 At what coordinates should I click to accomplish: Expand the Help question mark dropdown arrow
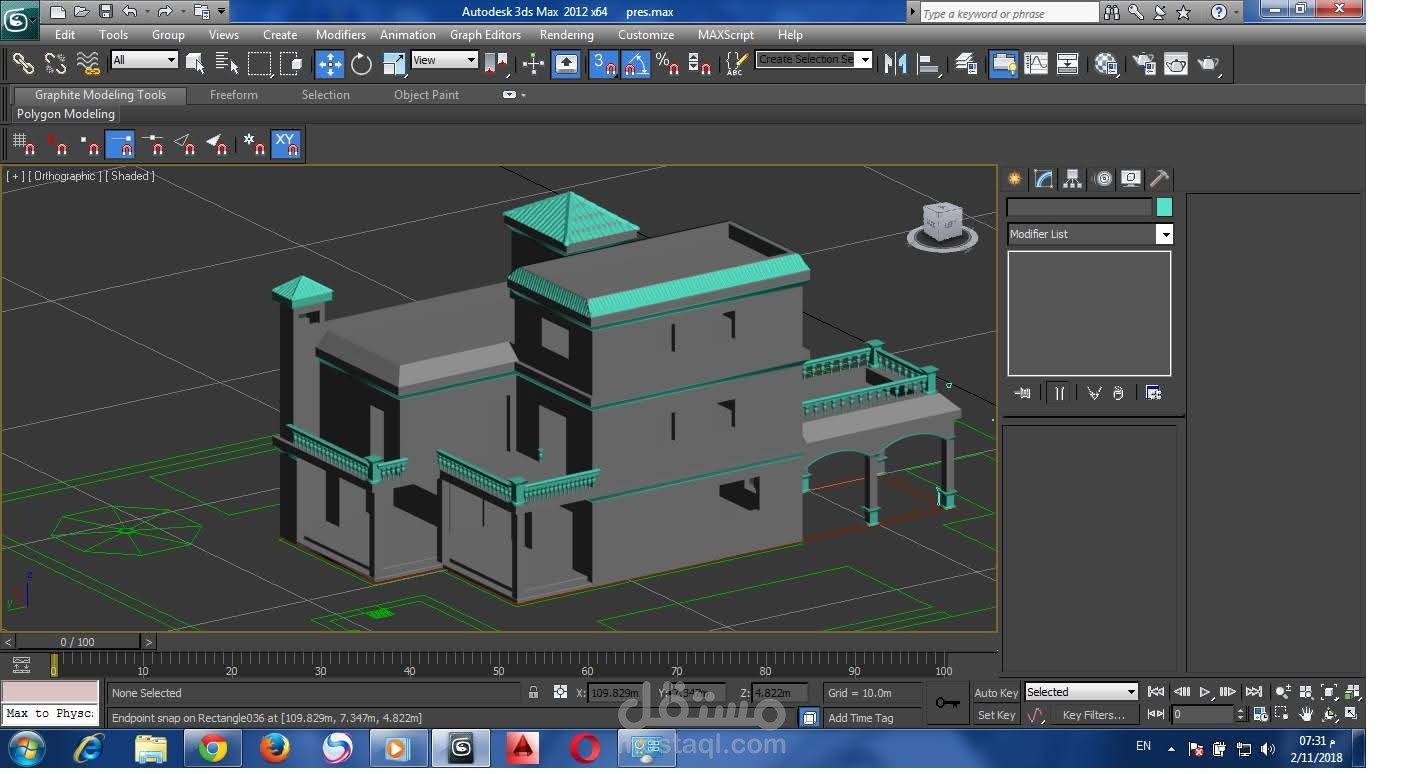point(1237,12)
